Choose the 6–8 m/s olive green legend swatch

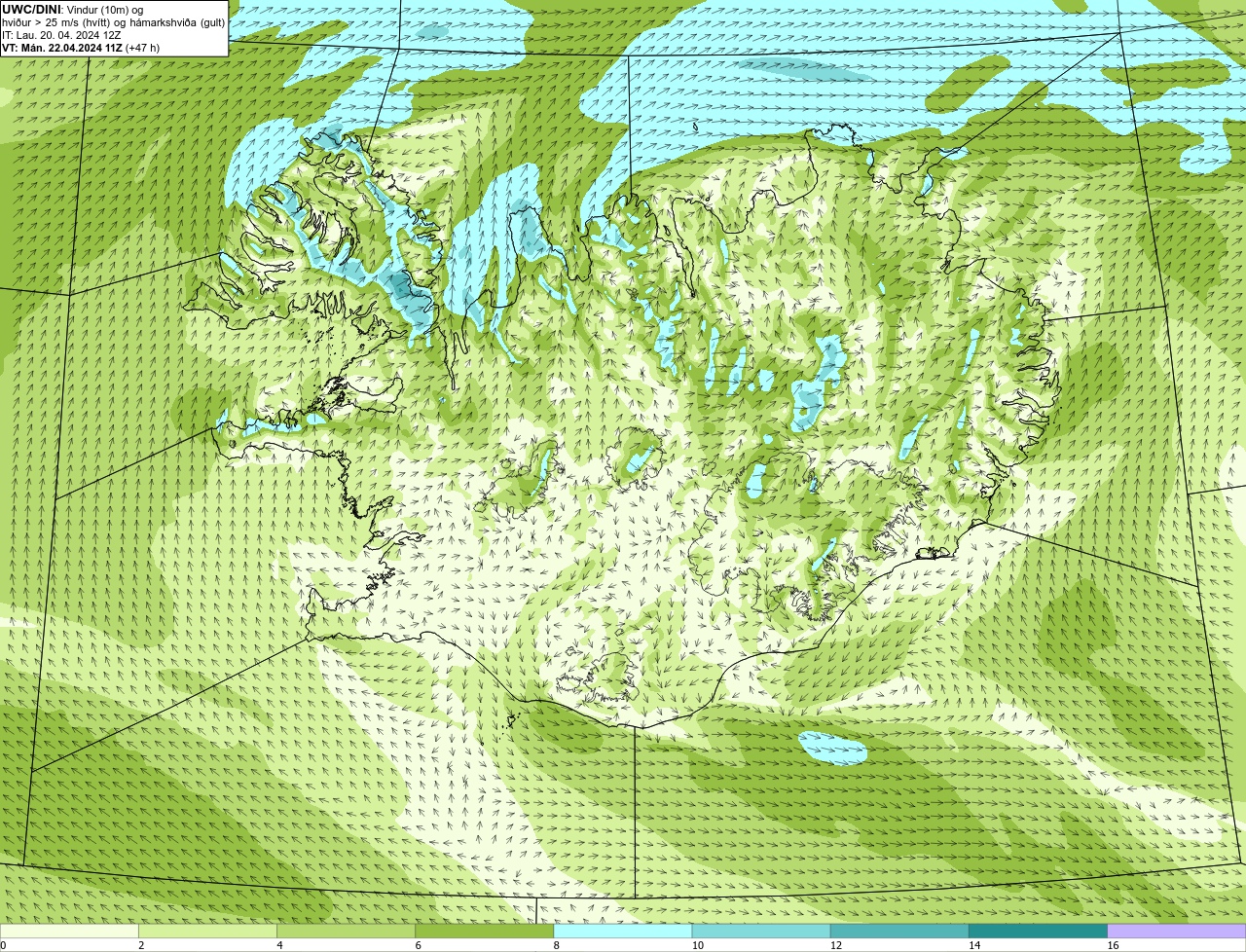point(485,932)
